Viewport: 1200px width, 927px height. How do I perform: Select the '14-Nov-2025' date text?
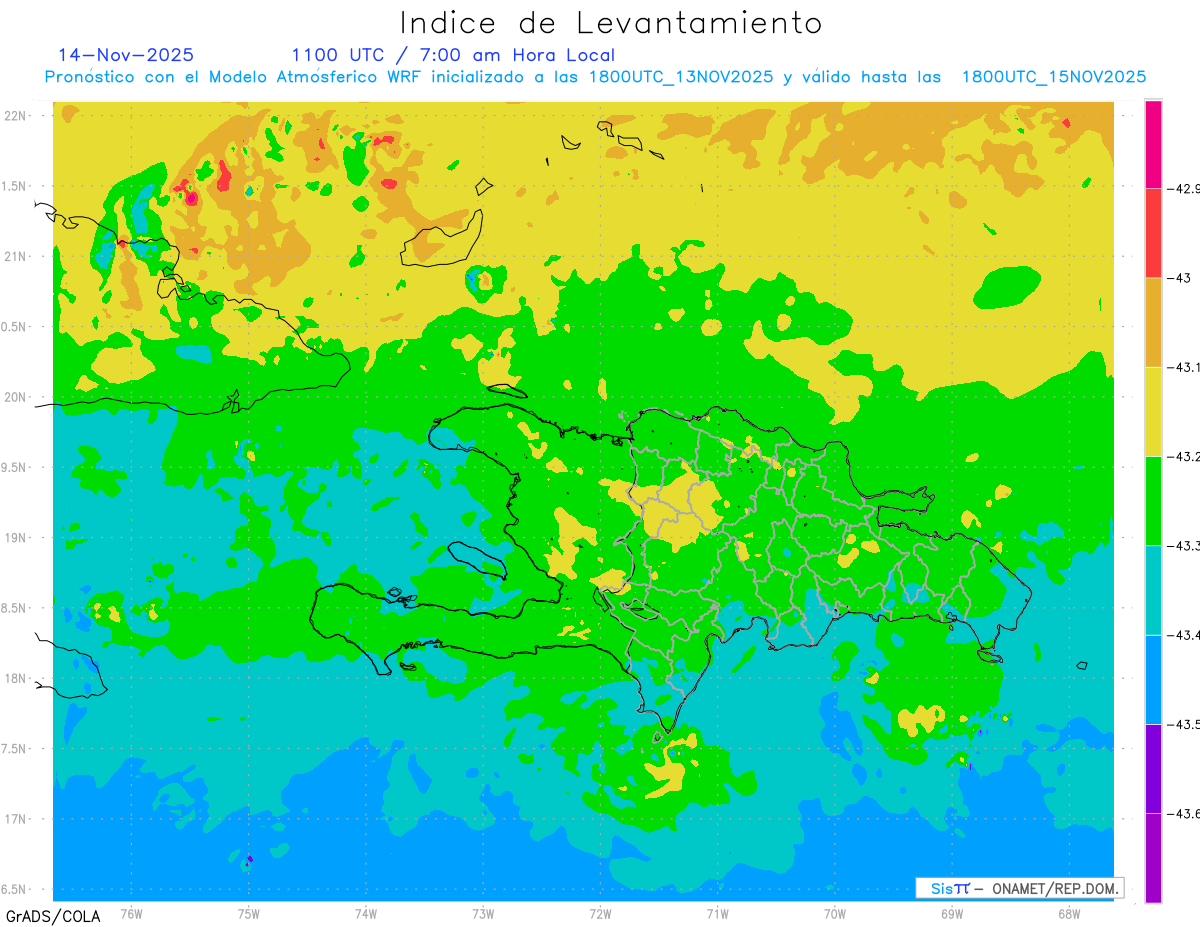click(126, 55)
